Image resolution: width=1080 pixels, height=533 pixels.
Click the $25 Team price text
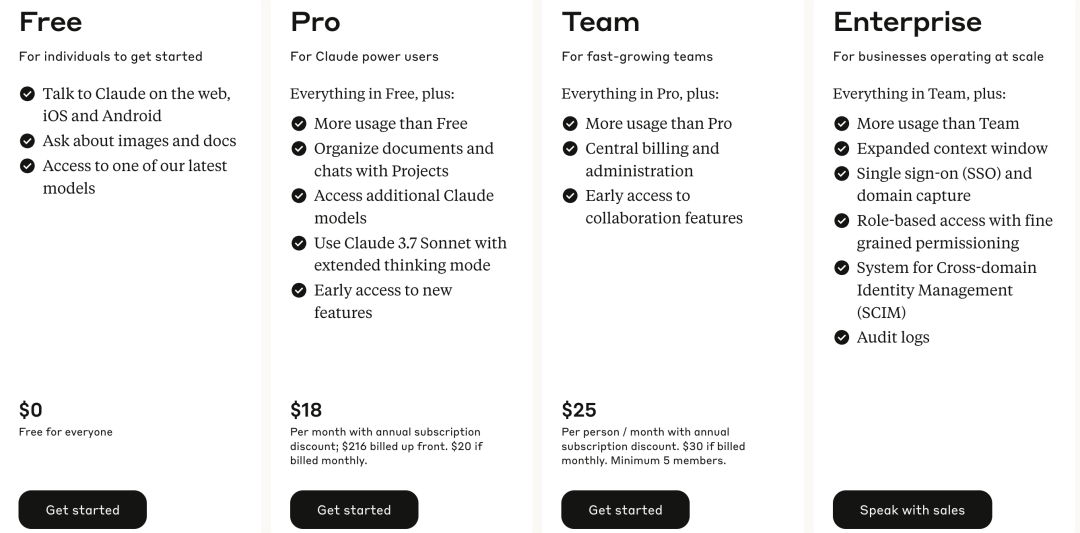pos(579,410)
